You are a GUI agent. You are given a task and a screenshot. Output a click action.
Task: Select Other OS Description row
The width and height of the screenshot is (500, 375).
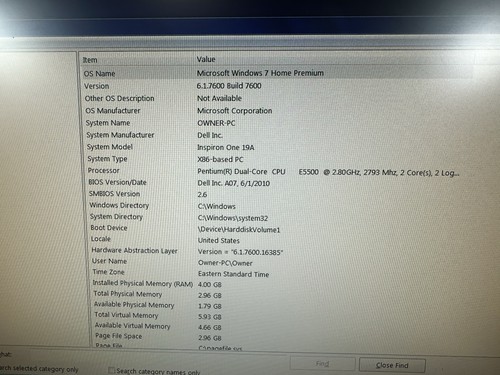(x=119, y=98)
